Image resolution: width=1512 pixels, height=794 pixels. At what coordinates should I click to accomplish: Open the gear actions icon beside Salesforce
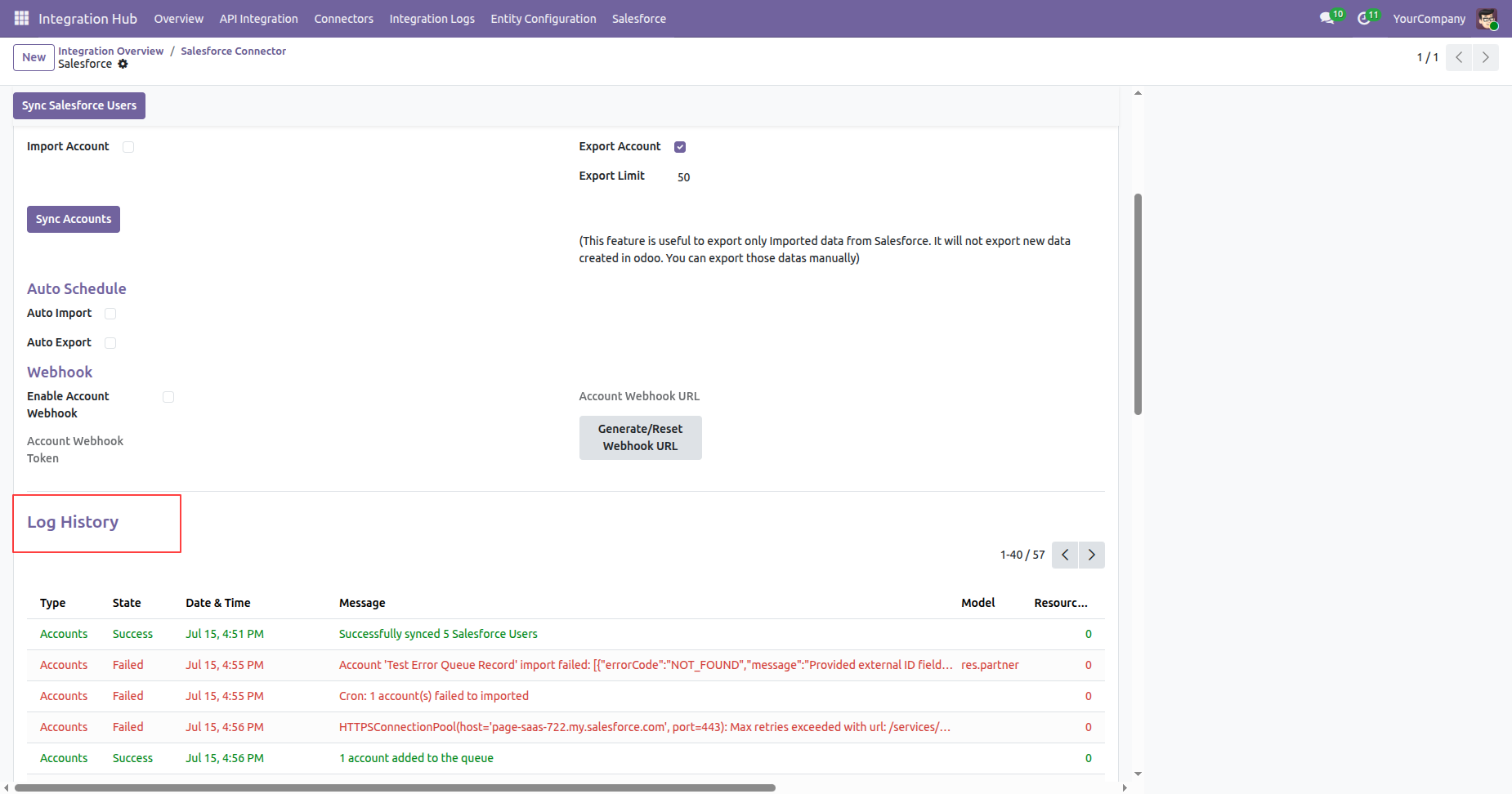tap(123, 64)
